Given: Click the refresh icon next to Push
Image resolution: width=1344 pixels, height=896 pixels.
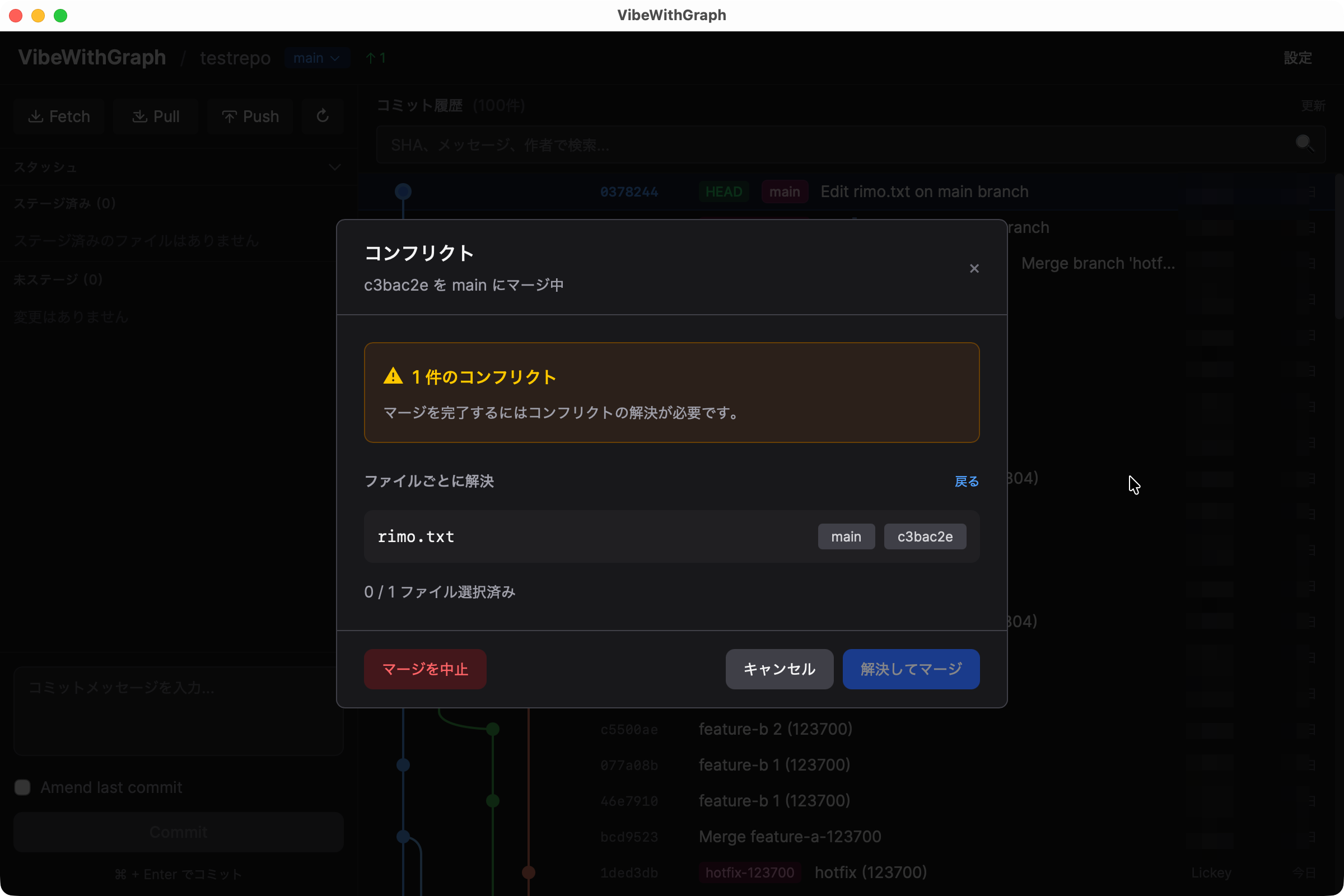Looking at the screenshot, I should 323,116.
